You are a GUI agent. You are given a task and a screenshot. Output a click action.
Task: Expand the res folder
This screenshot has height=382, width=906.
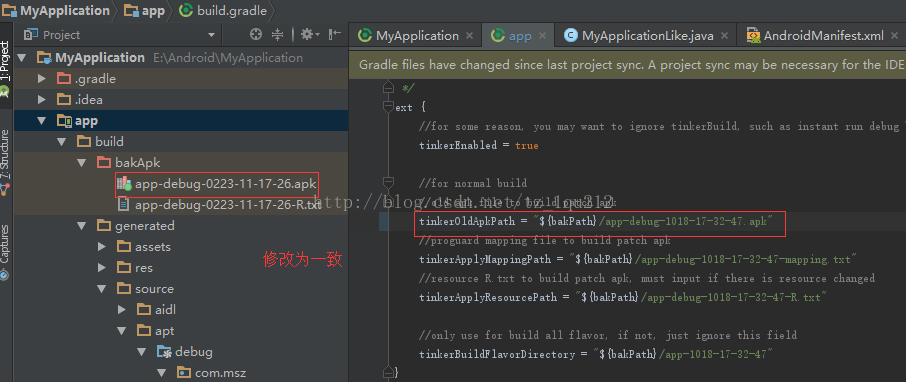pyautogui.click(x=102, y=268)
